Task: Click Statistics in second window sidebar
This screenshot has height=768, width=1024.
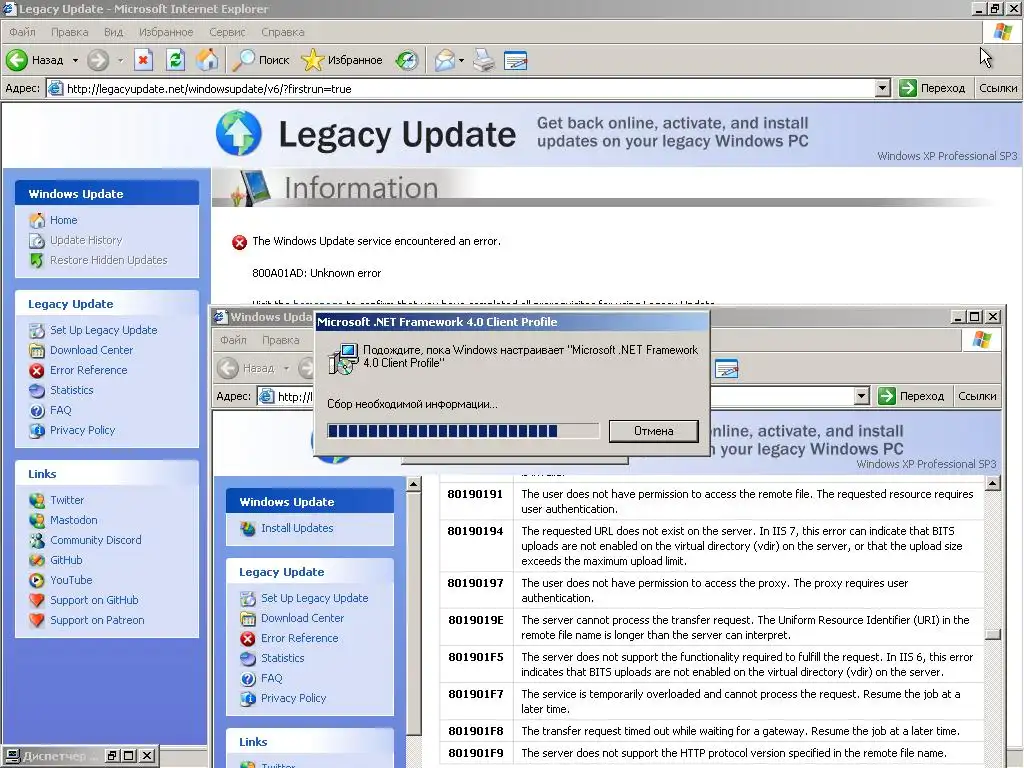Action: (283, 658)
